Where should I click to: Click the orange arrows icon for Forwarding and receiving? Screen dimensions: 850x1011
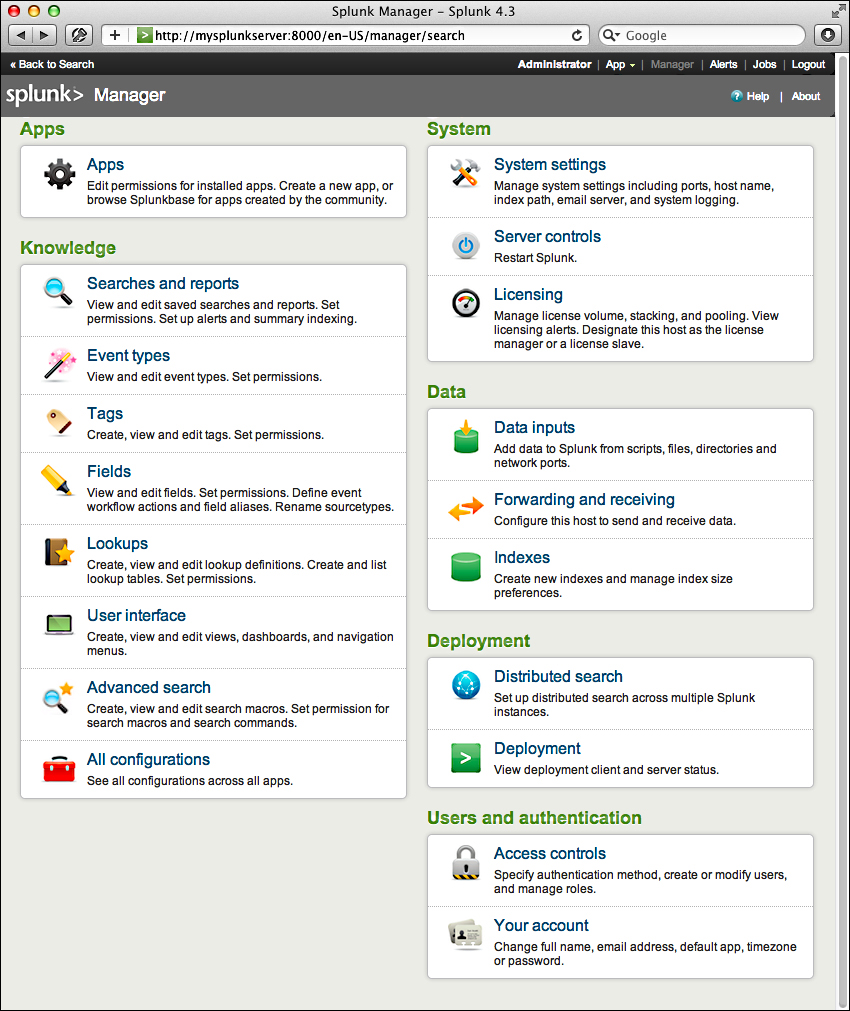[466, 509]
